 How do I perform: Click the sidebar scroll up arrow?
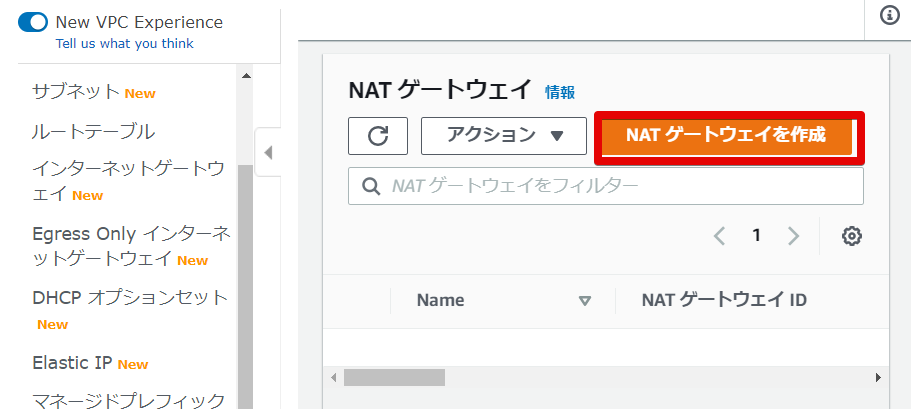click(246, 76)
